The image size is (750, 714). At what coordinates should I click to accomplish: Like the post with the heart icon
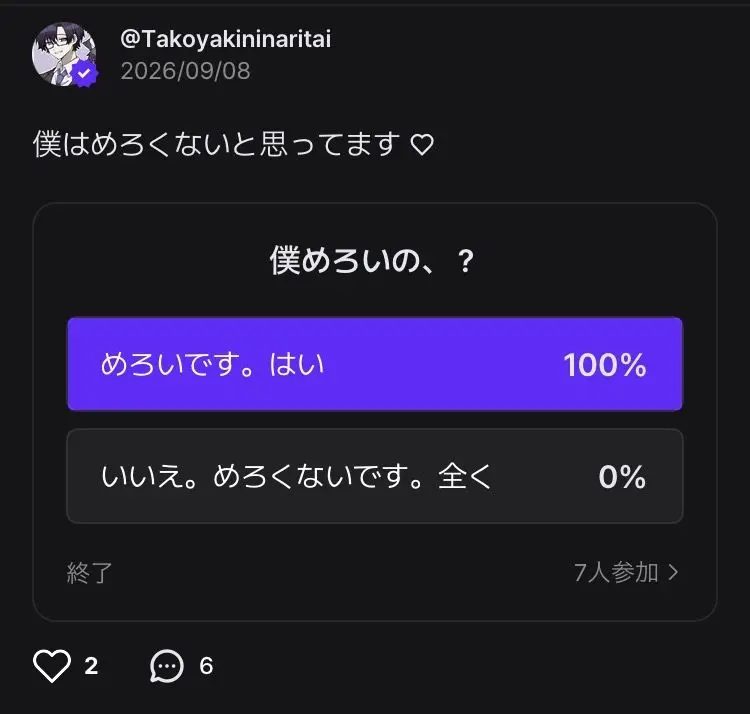tap(52, 665)
